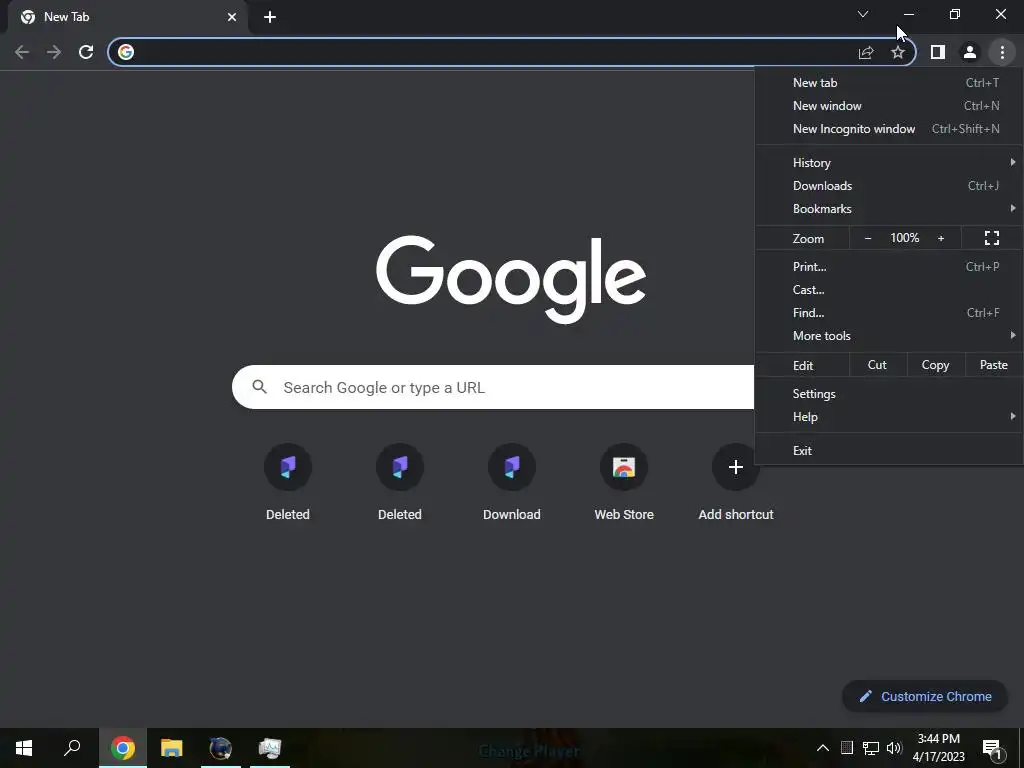1024x768 pixels.
Task: Open the Download shortcut tile
Action: pos(511,484)
